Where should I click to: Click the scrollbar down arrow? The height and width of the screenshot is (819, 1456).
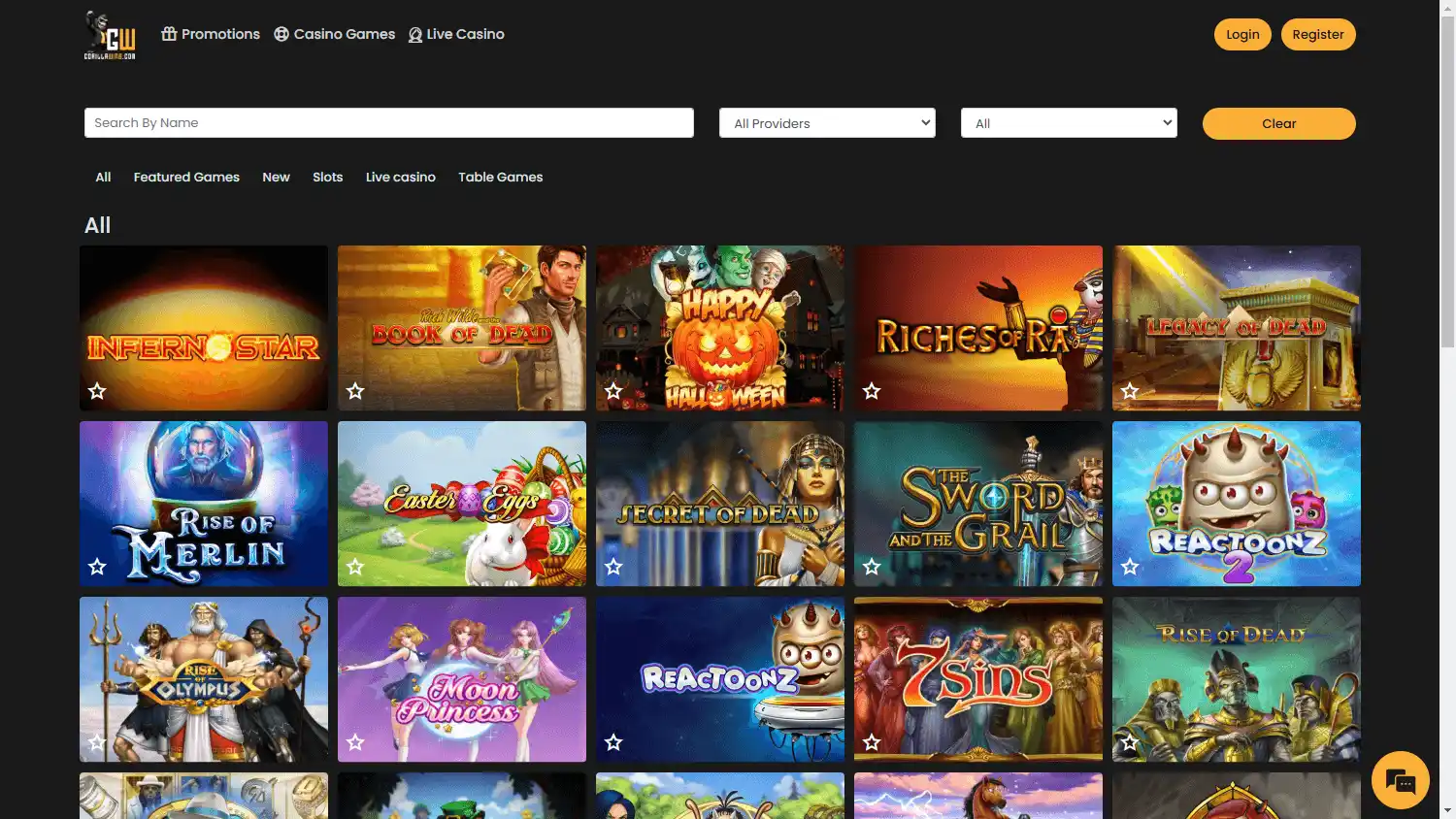[x=1447, y=810]
